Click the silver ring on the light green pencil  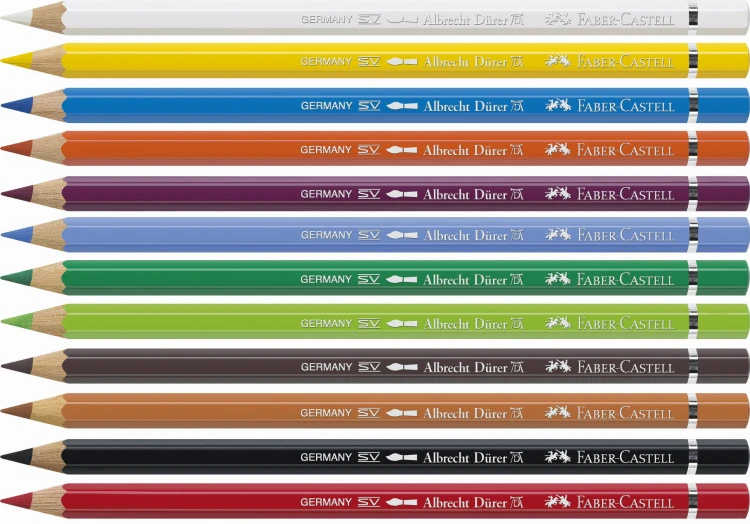tap(693, 322)
